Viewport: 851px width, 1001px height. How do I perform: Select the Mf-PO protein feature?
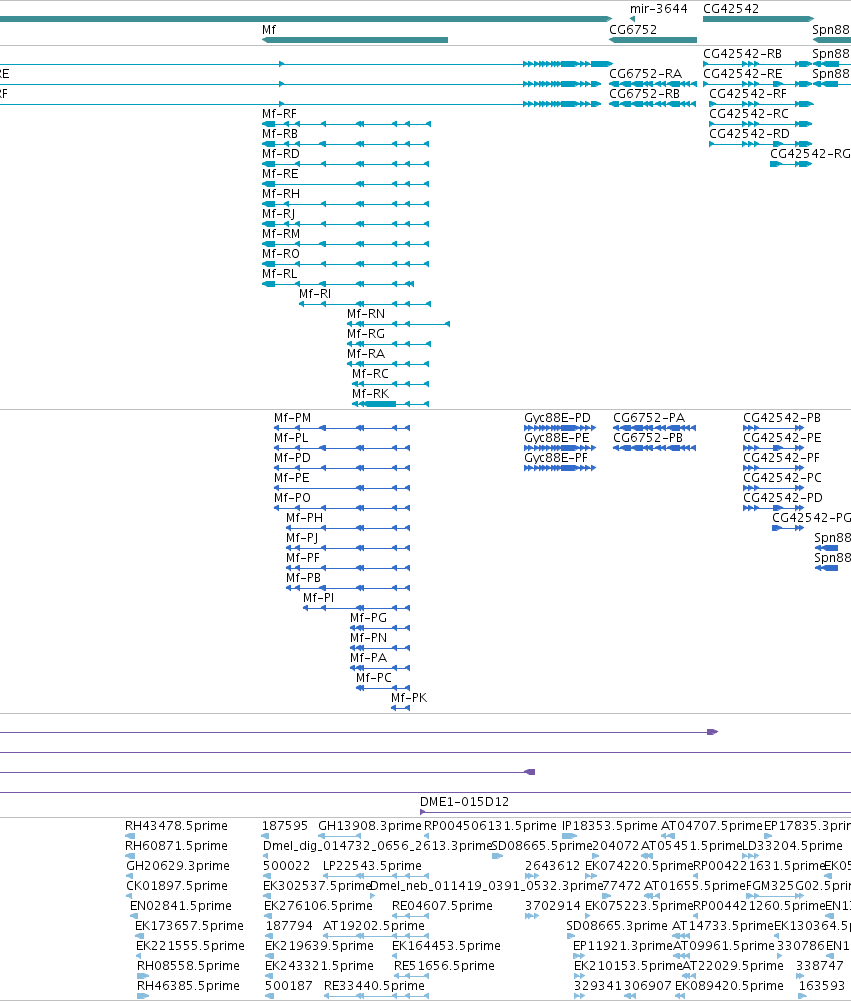pos(342,508)
